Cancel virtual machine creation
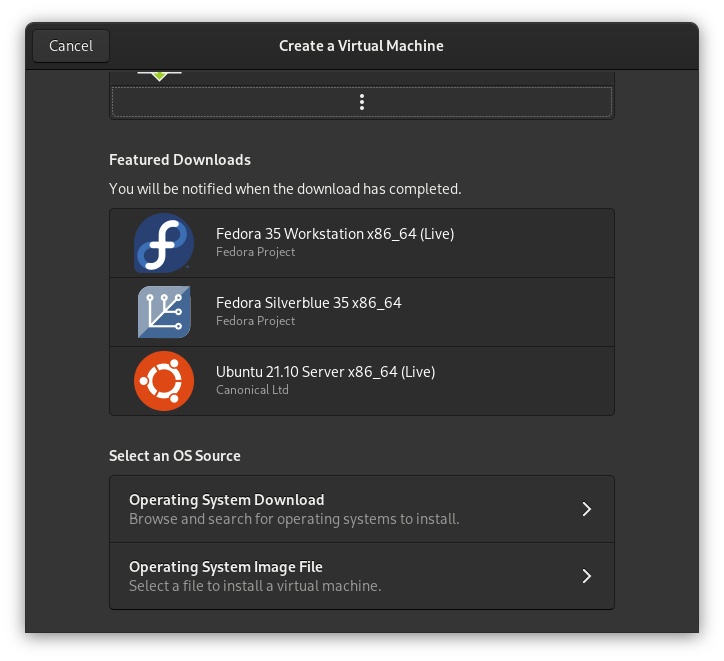Image resolution: width=724 pixels, height=661 pixels. coord(71,46)
